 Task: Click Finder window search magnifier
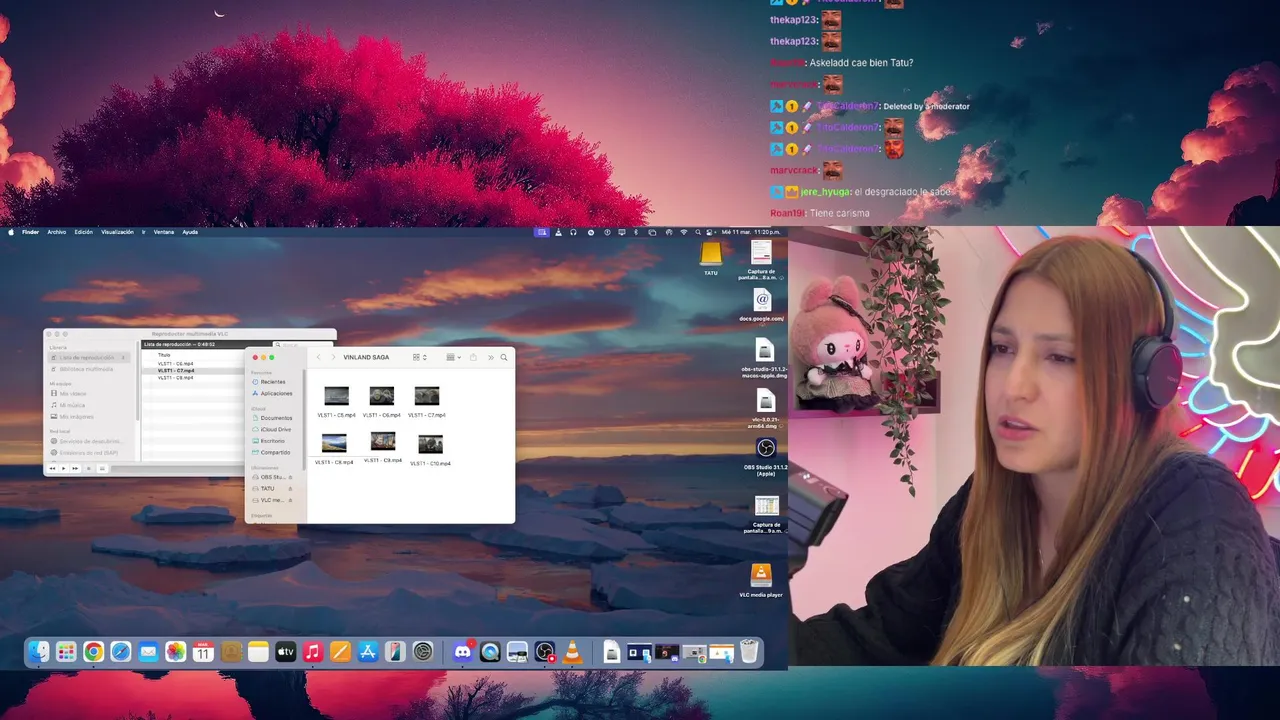pos(503,357)
